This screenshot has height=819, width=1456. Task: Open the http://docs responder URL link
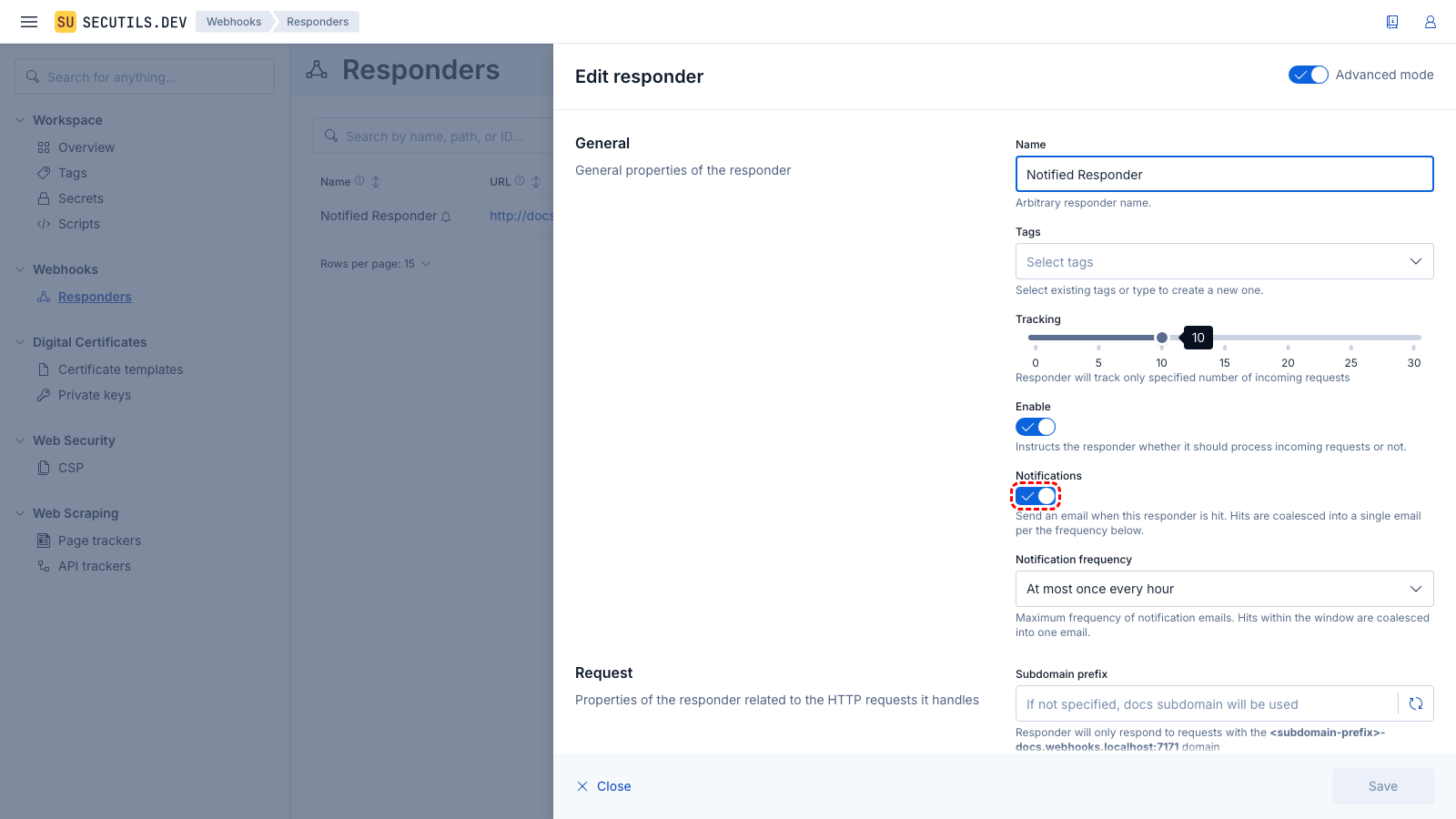[x=521, y=216]
